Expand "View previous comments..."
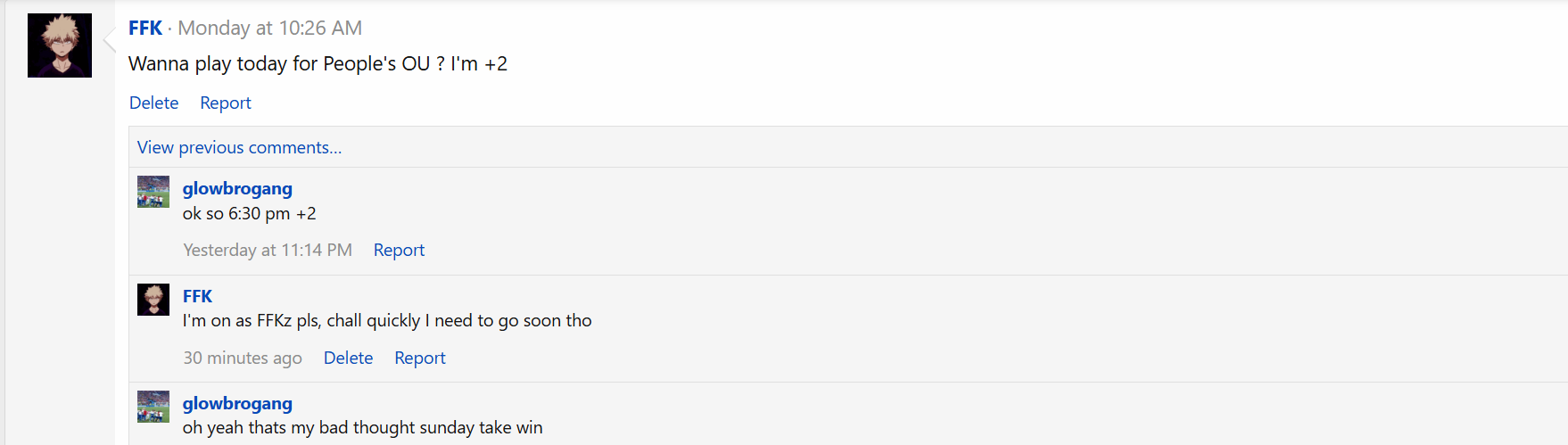Image resolution: width=1568 pixels, height=445 pixels. coord(239,147)
